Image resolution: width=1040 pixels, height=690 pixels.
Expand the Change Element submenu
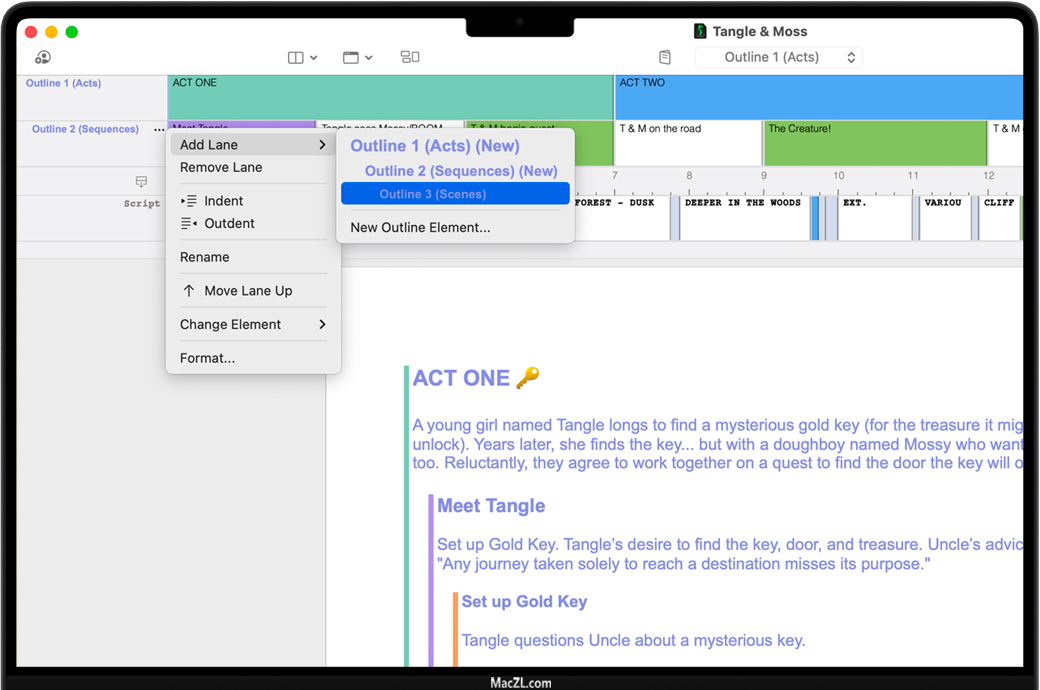click(252, 325)
